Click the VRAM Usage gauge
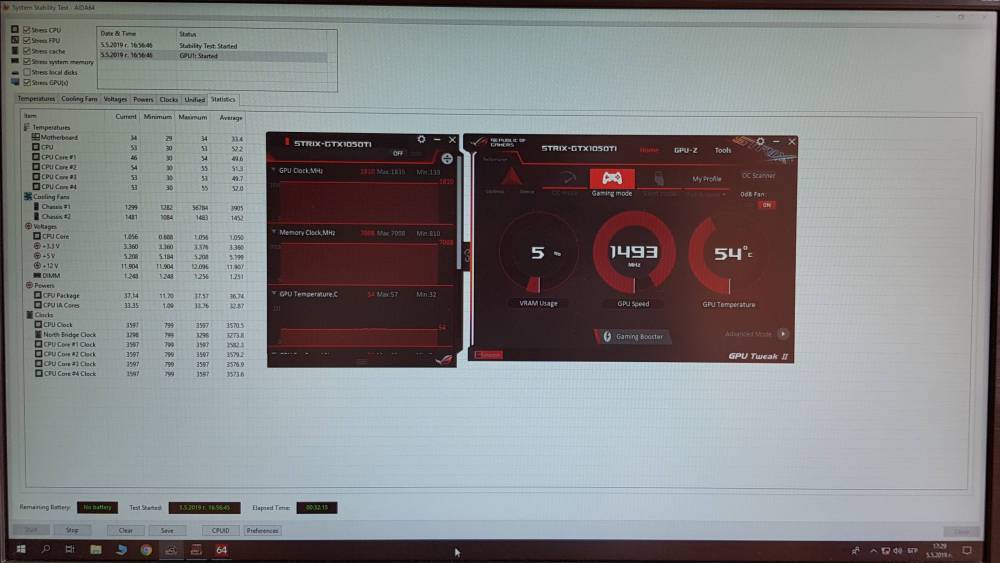This screenshot has height=563, width=1000. pyautogui.click(x=539, y=254)
